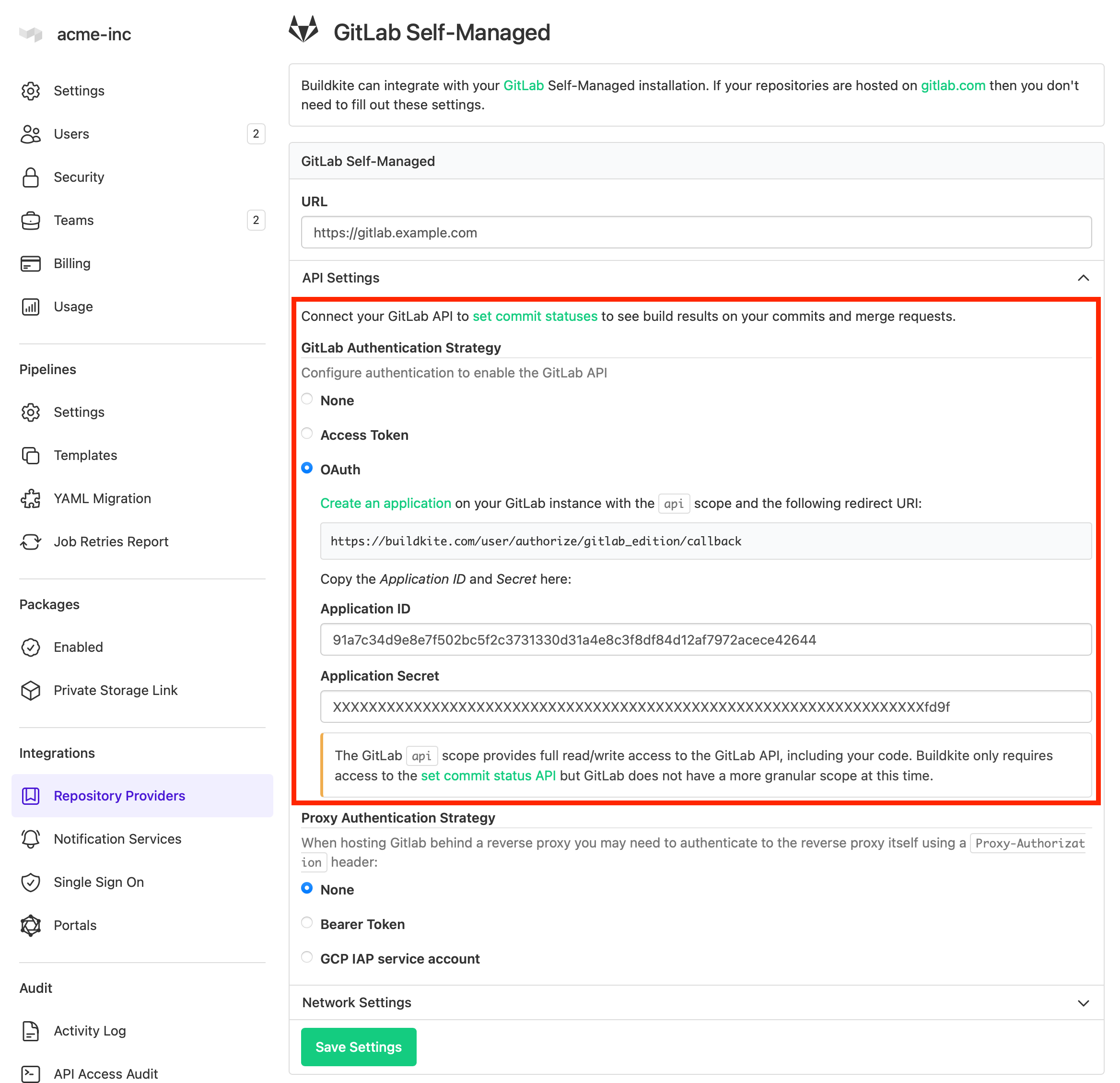Viewport: 1120px width, 1083px height.
Task: Open the Billing section
Action: 72,263
